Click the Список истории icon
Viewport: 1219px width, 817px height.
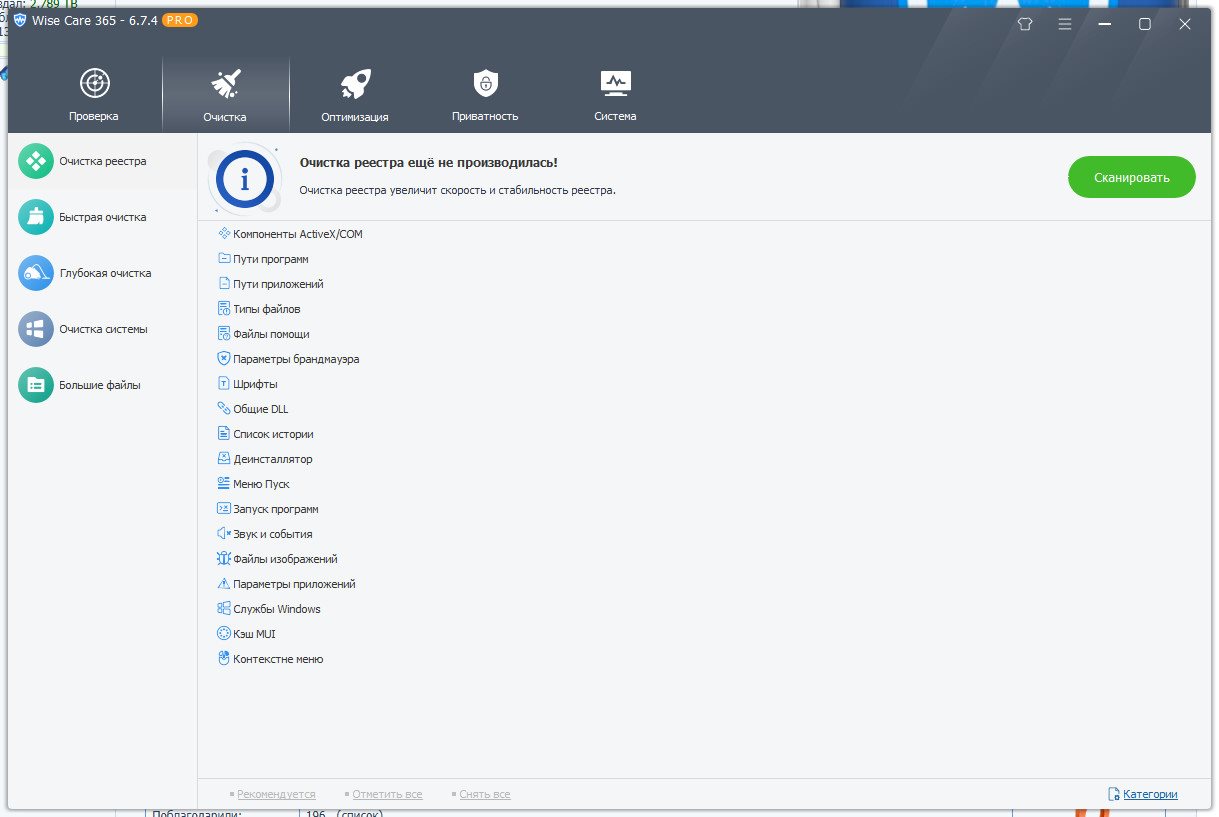click(224, 433)
